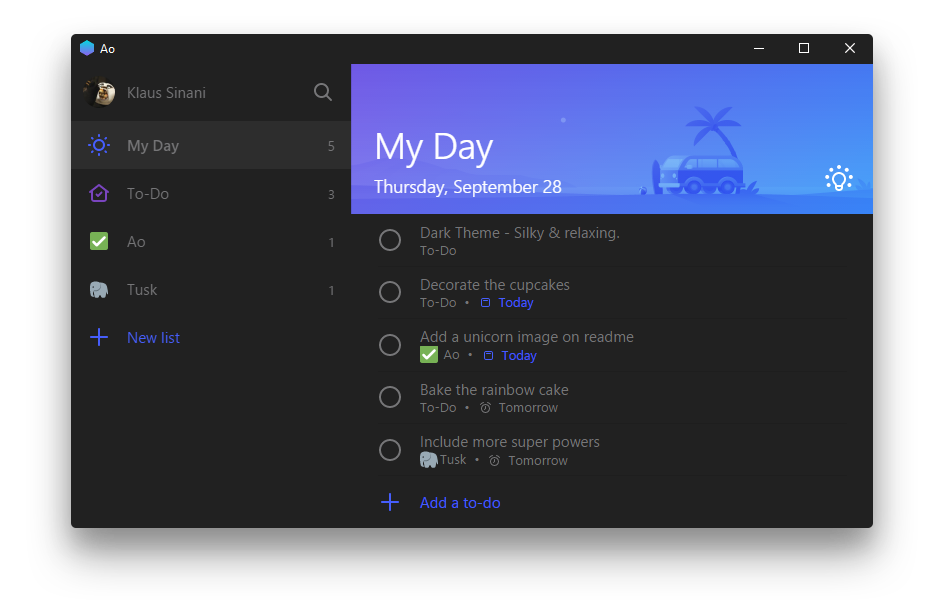
Task: Close the Ao window
Action: [849, 48]
